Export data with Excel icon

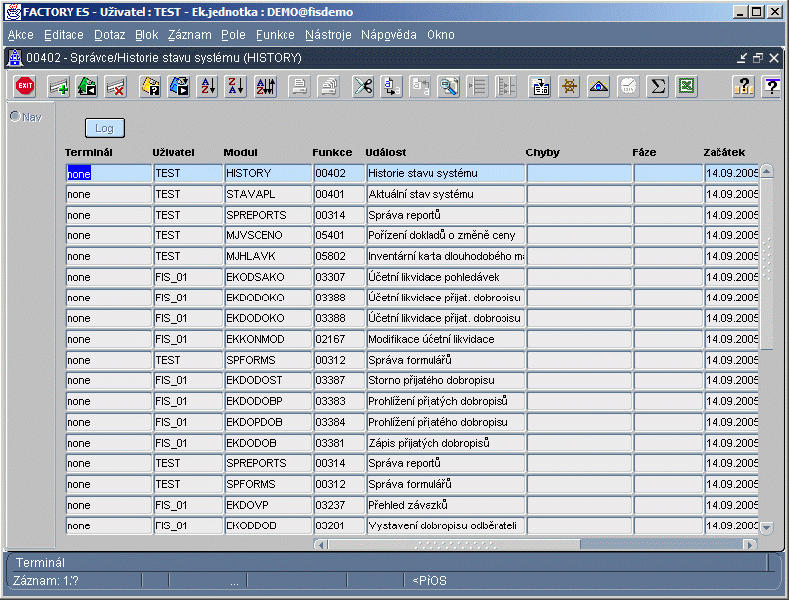tap(686, 87)
